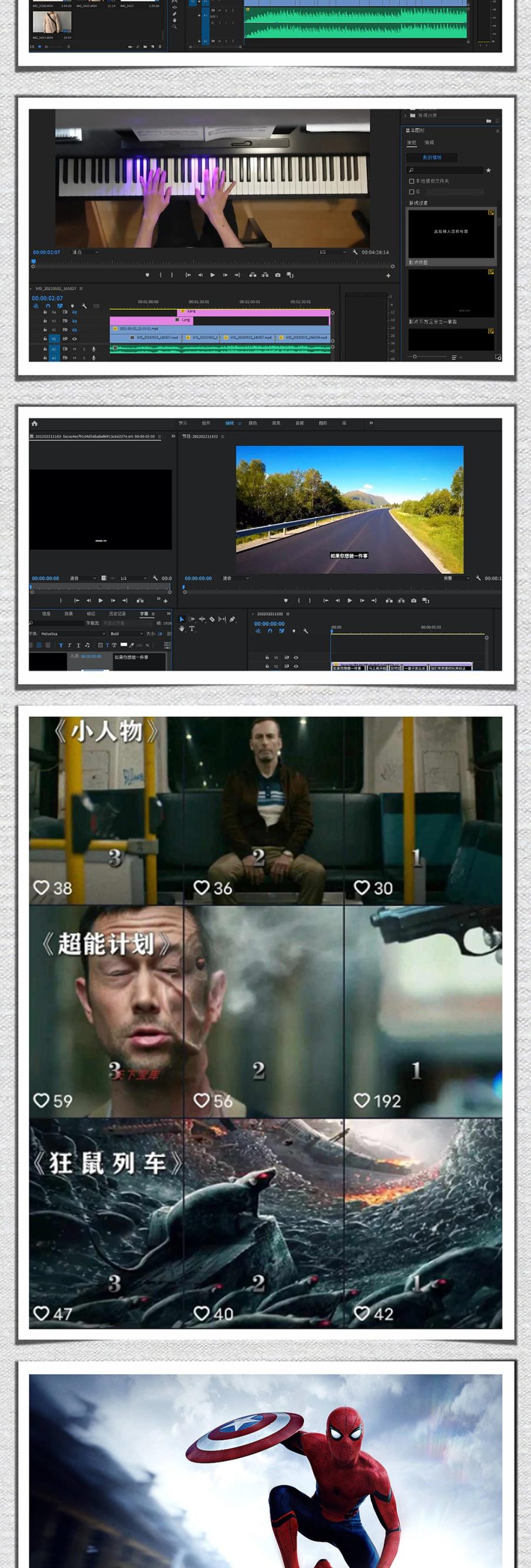Select the Slip tool
The image size is (531, 1568).
pyautogui.click(x=222, y=619)
